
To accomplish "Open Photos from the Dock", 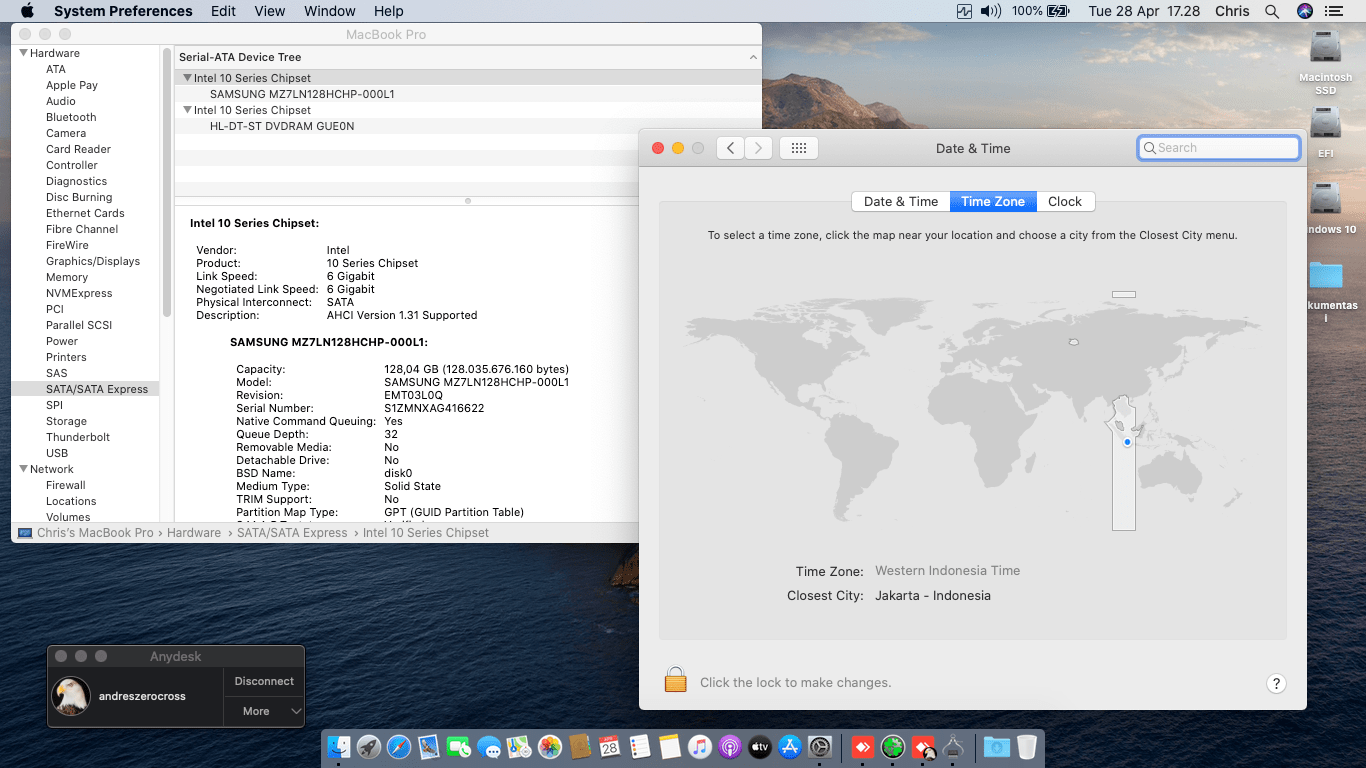I will (549, 747).
